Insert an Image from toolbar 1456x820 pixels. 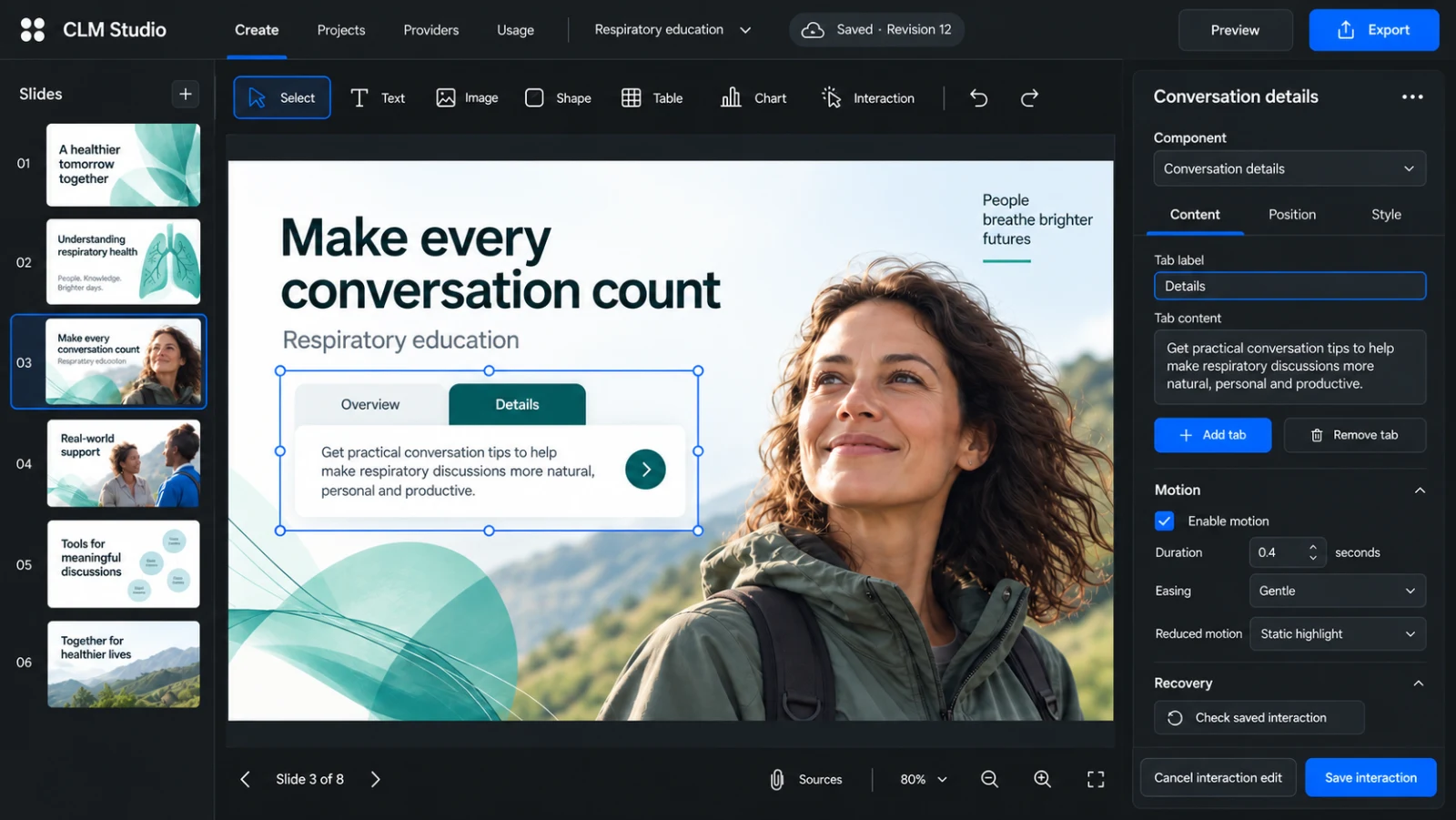coord(467,97)
